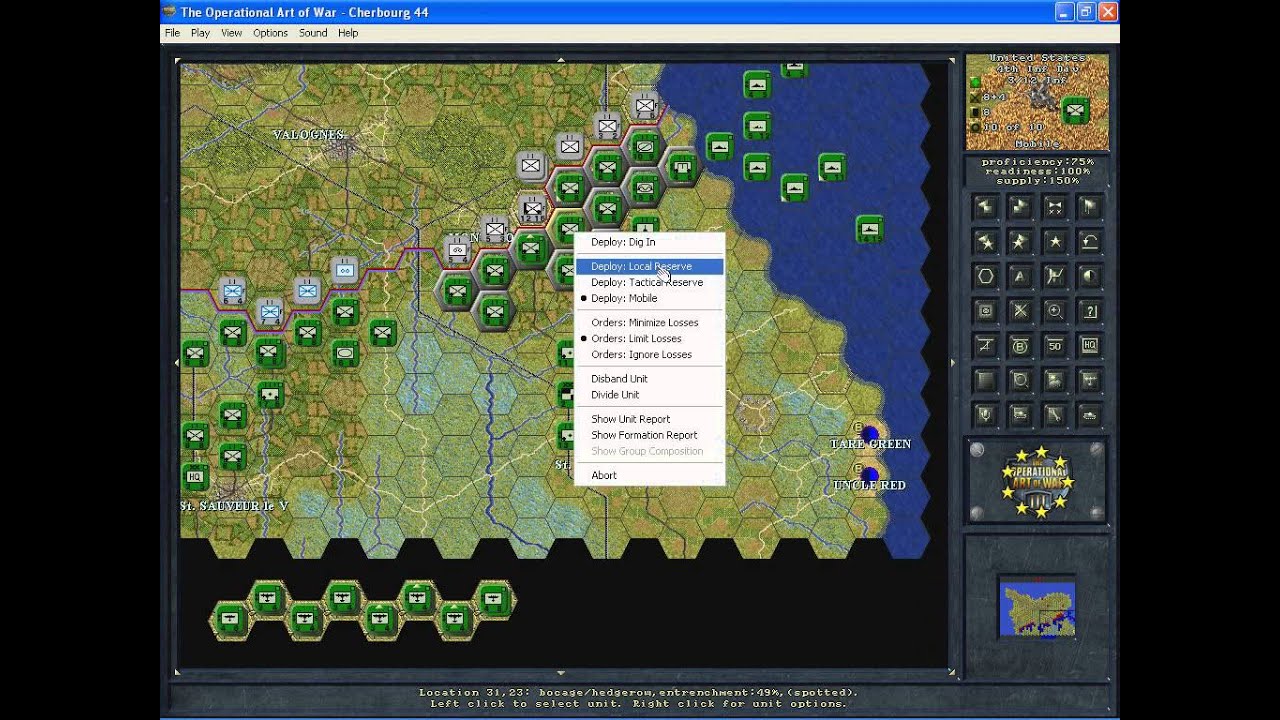The height and width of the screenshot is (720, 1280).
Task: Click the tank icon in the bottom row
Action: click(1090, 415)
